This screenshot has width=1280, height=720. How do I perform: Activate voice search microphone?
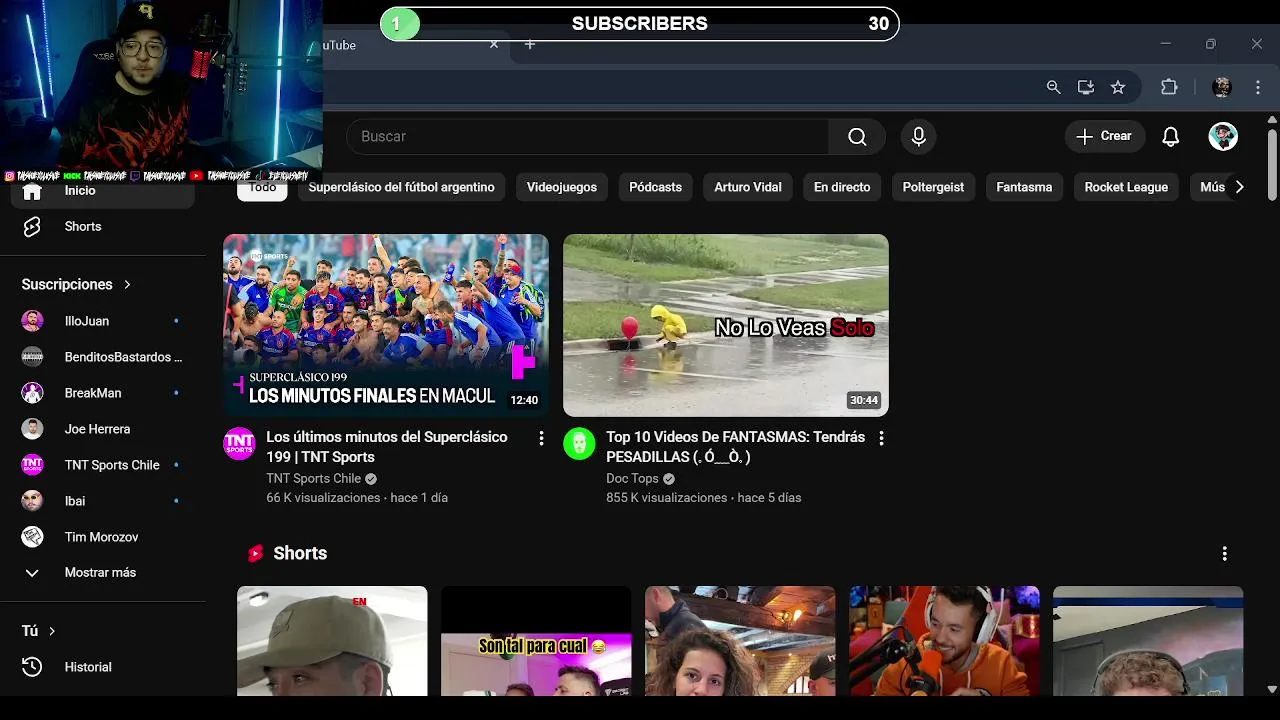point(919,137)
